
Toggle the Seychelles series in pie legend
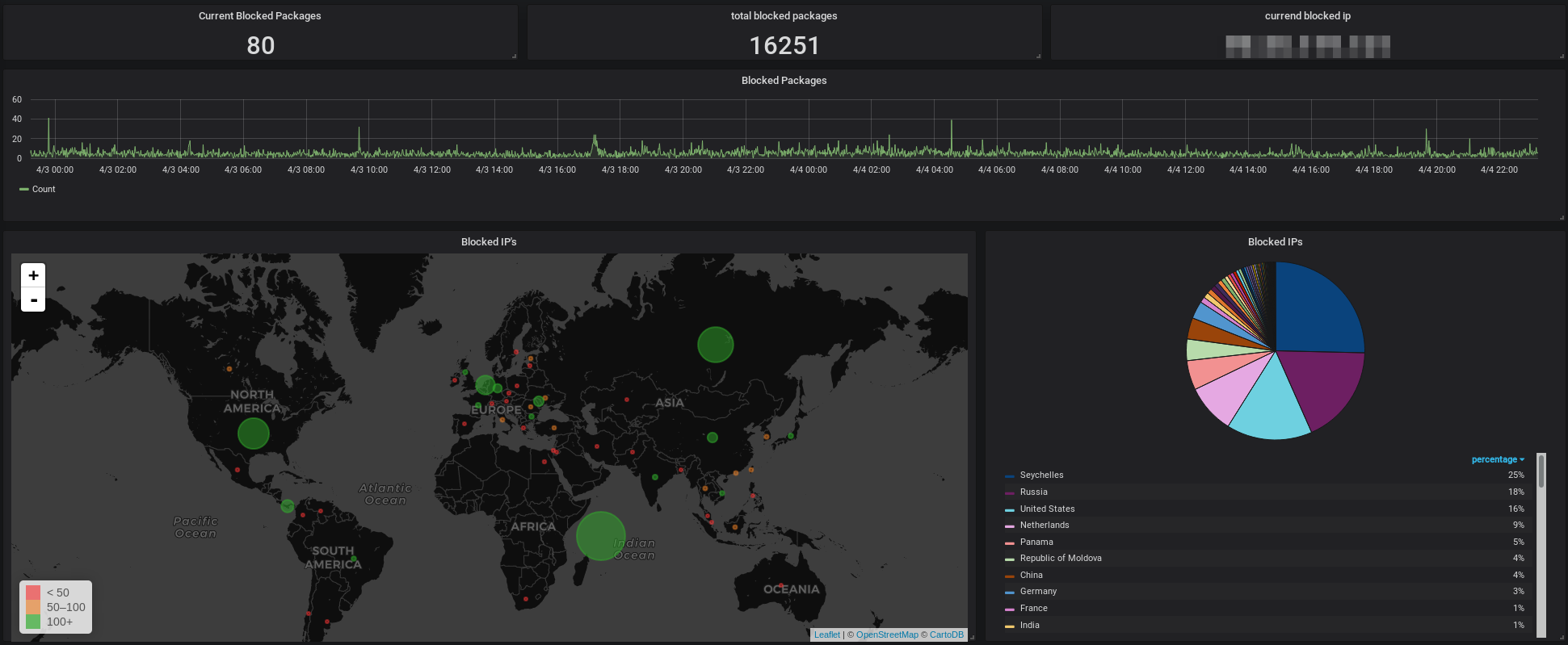point(1041,475)
